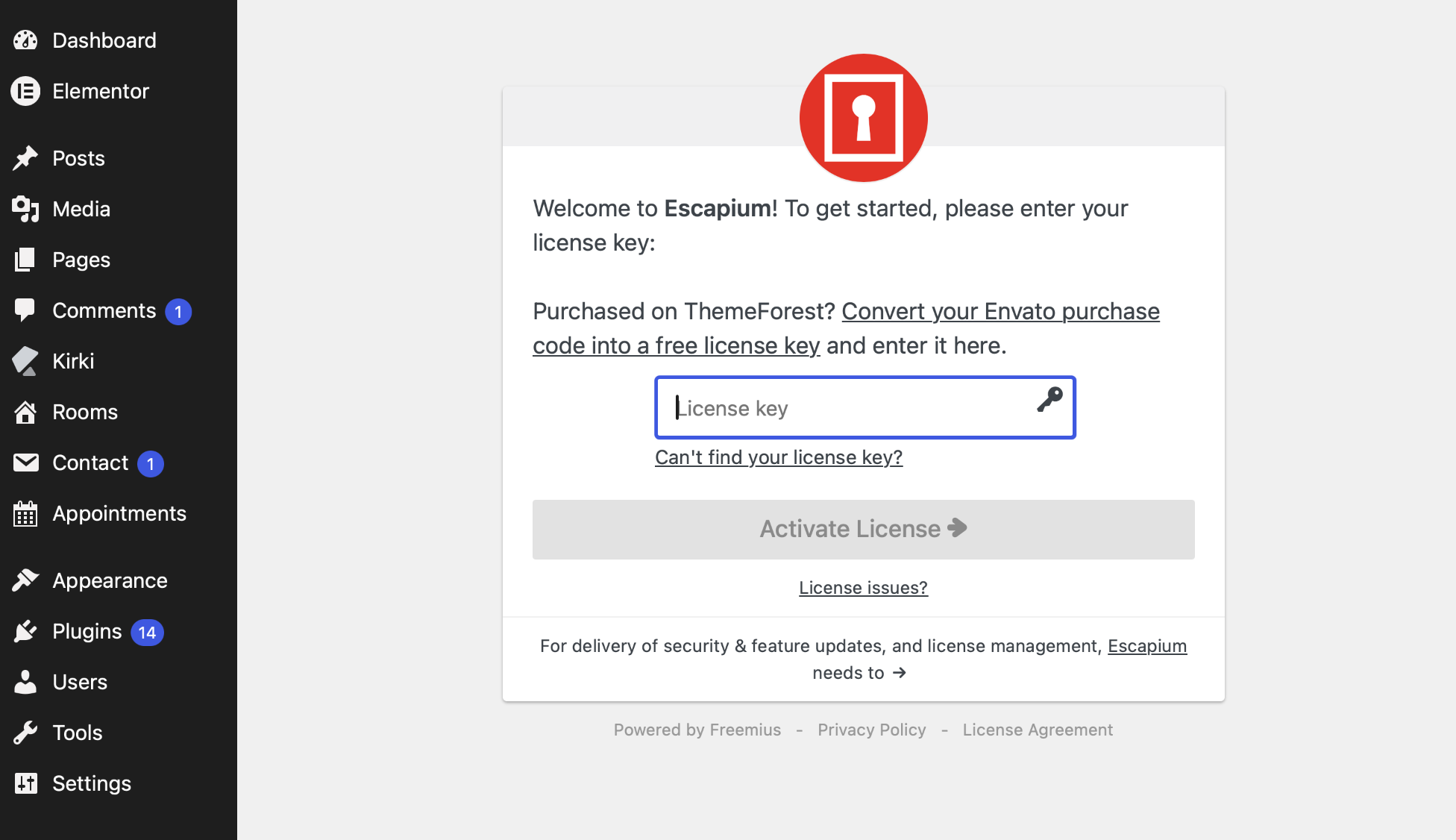Image resolution: width=1456 pixels, height=840 pixels.
Task: Click the Appointments calendar icon
Action: [25, 513]
